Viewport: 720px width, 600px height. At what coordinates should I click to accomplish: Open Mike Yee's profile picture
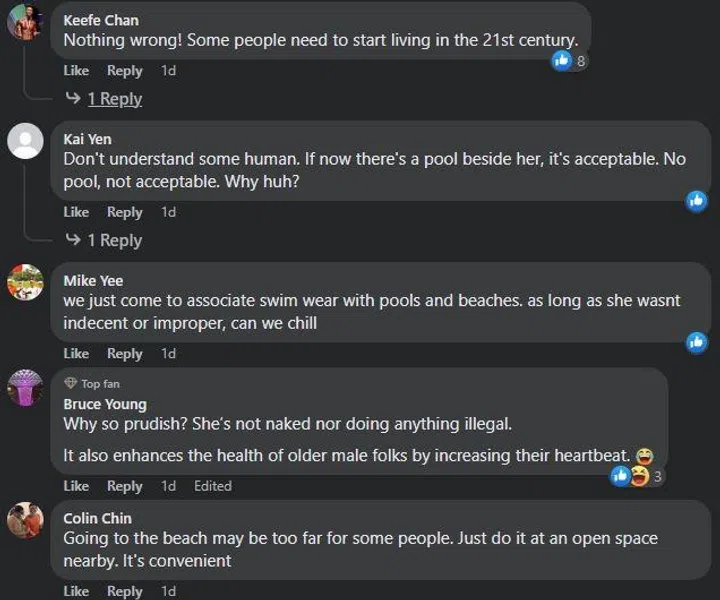25,282
